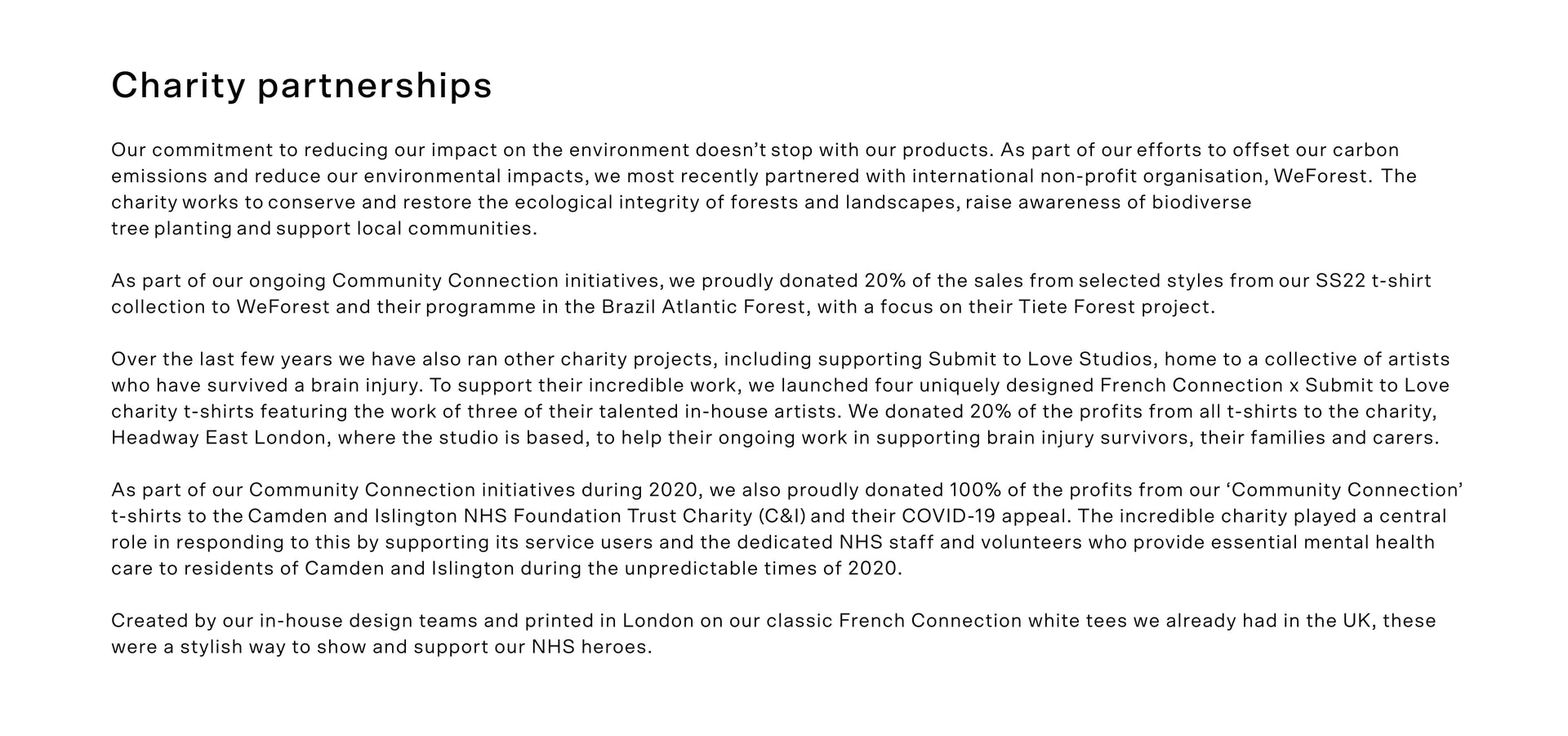Click the "unpredictable times of 2020." text
This screenshot has height=736, width=1568.
763,569
